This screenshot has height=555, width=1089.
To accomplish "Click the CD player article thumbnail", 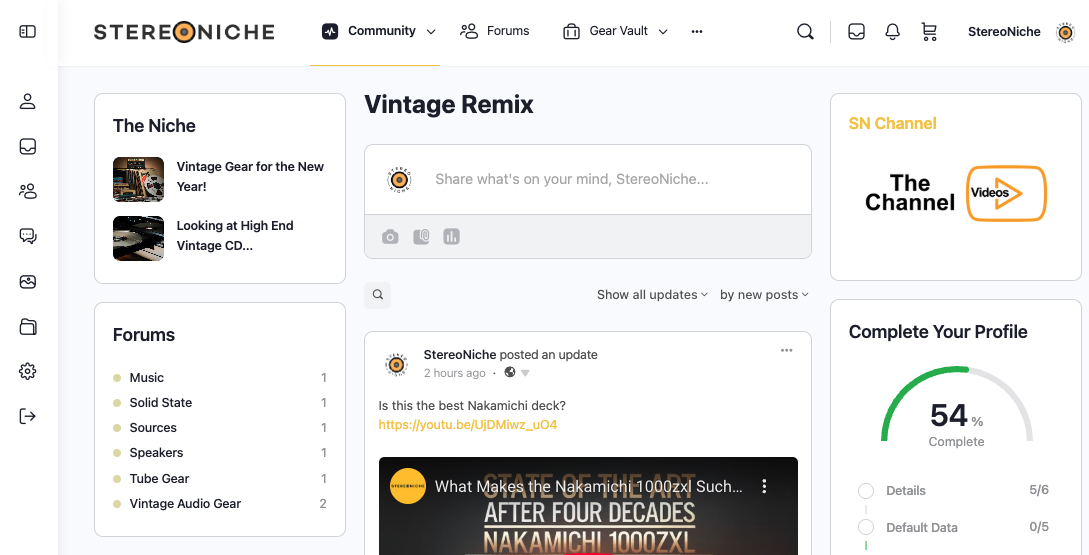I will (x=138, y=238).
